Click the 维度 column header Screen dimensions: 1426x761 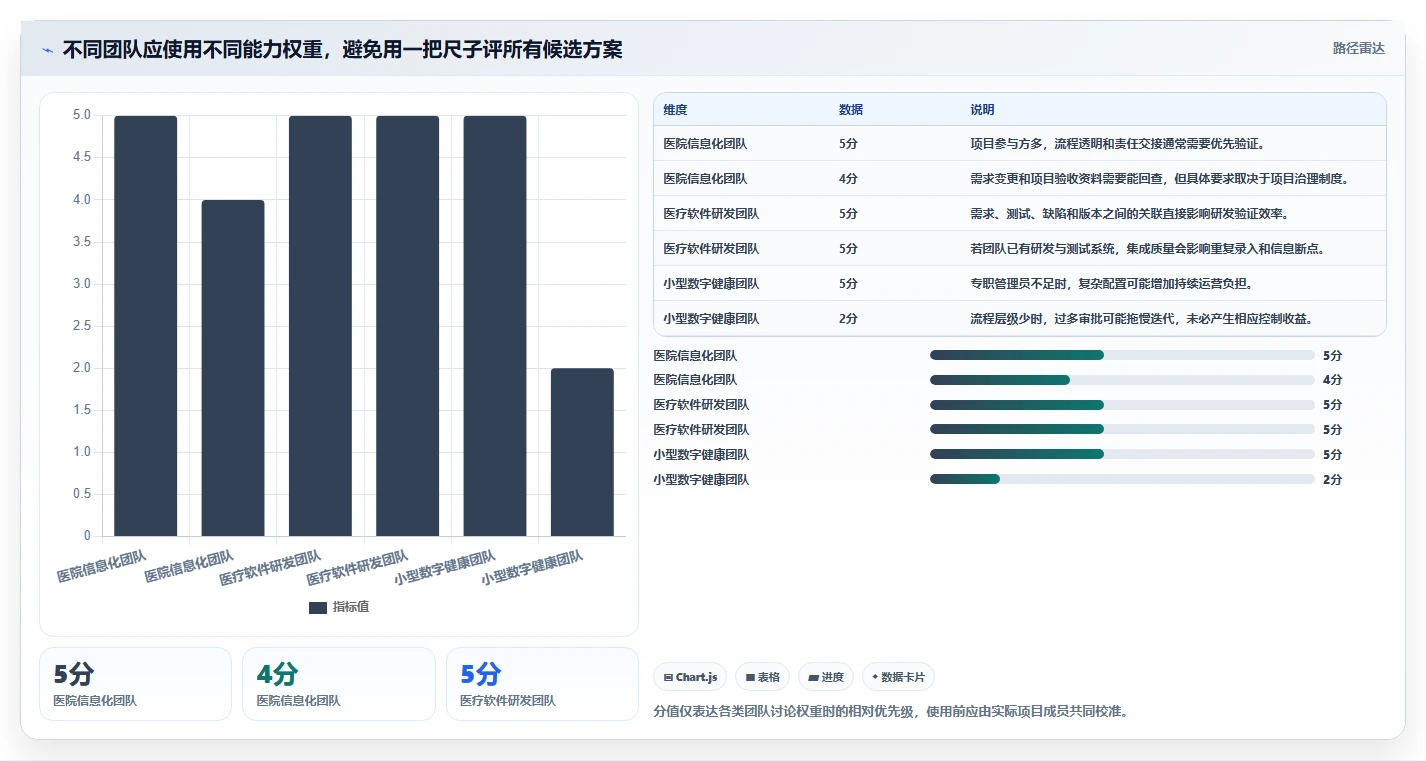pyautogui.click(x=675, y=110)
